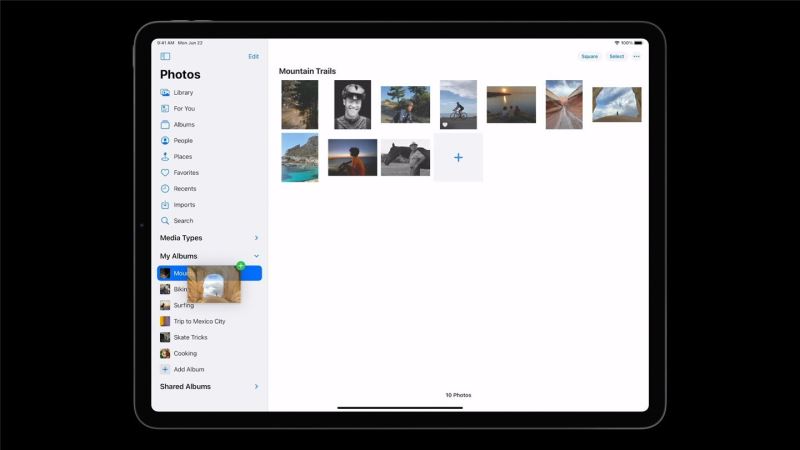Expand the Shared Albums section

pyautogui.click(x=256, y=386)
